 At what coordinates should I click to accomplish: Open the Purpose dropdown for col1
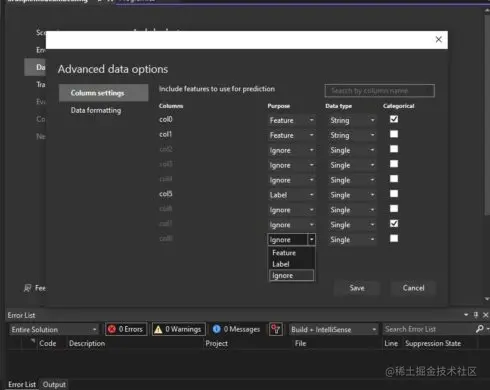point(291,135)
